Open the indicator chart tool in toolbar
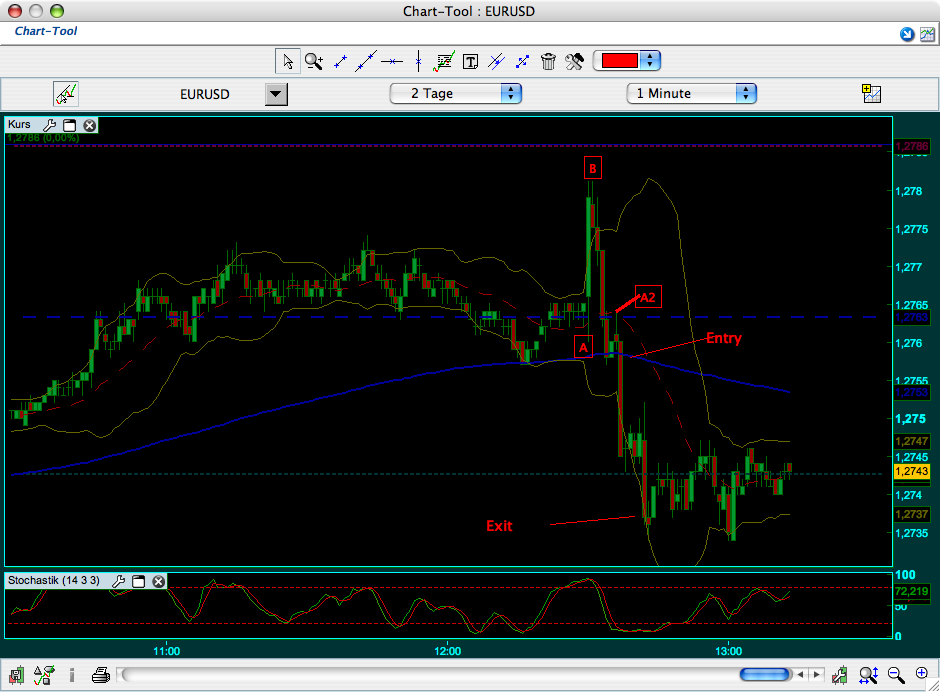The image size is (940, 692). coord(444,61)
